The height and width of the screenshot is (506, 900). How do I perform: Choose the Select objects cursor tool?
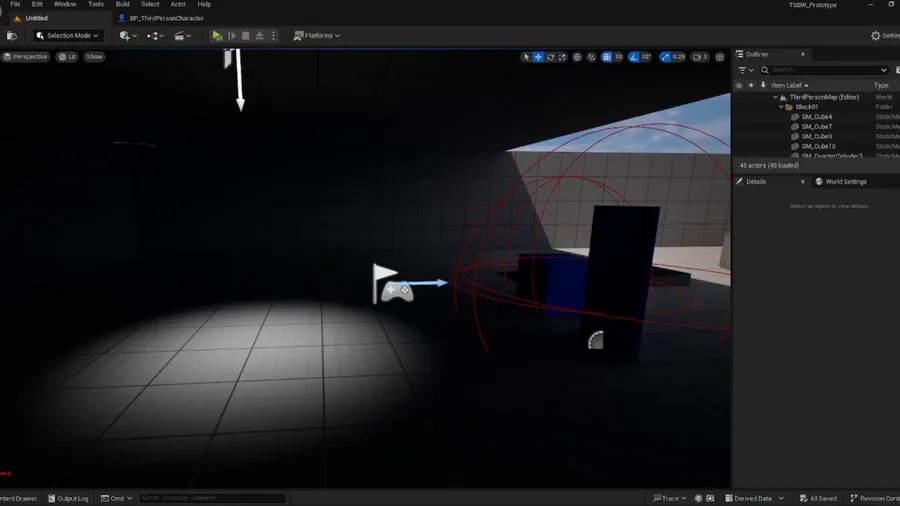point(526,57)
